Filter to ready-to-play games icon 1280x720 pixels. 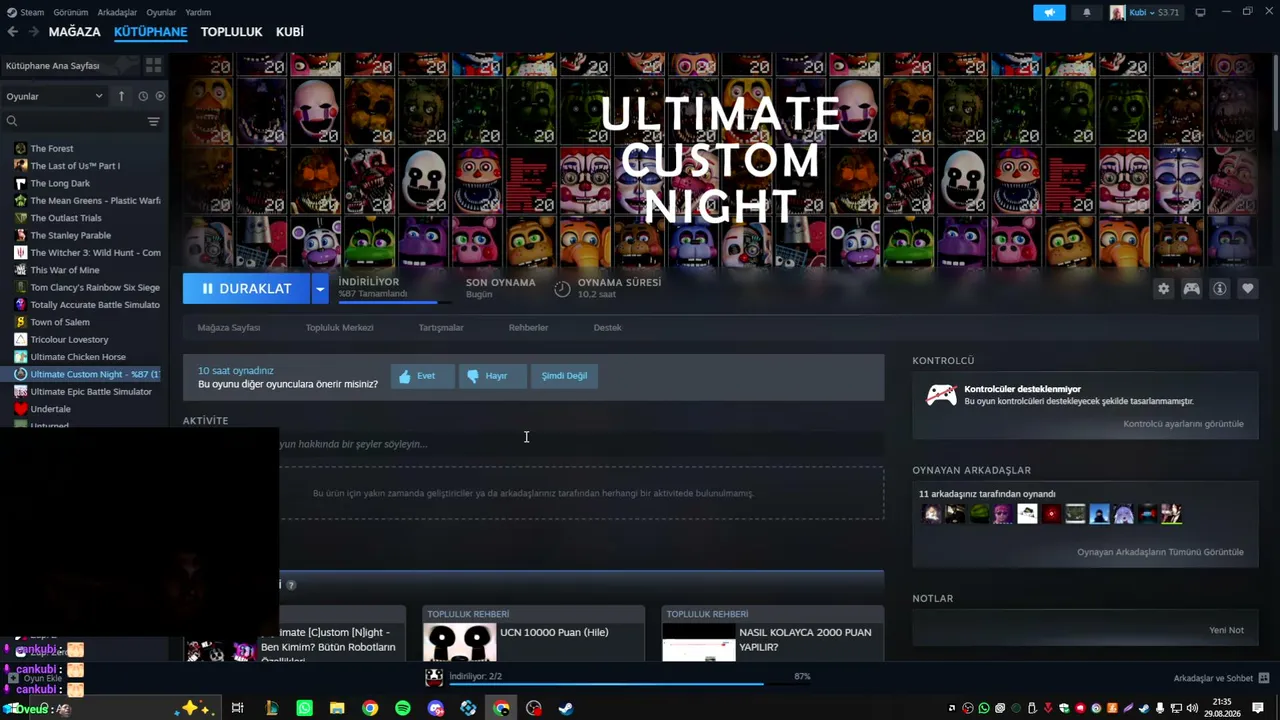tap(160, 96)
